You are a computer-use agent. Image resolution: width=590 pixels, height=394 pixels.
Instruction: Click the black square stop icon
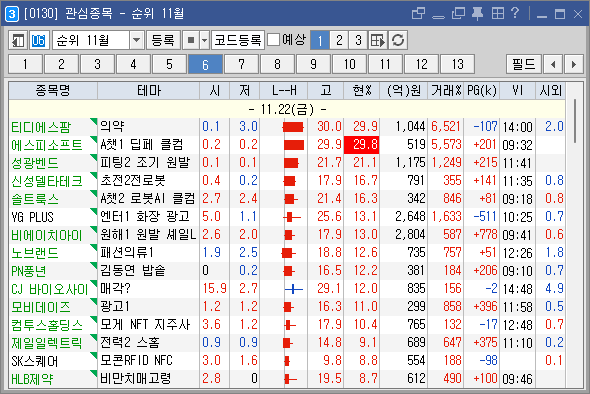click(191, 40)
